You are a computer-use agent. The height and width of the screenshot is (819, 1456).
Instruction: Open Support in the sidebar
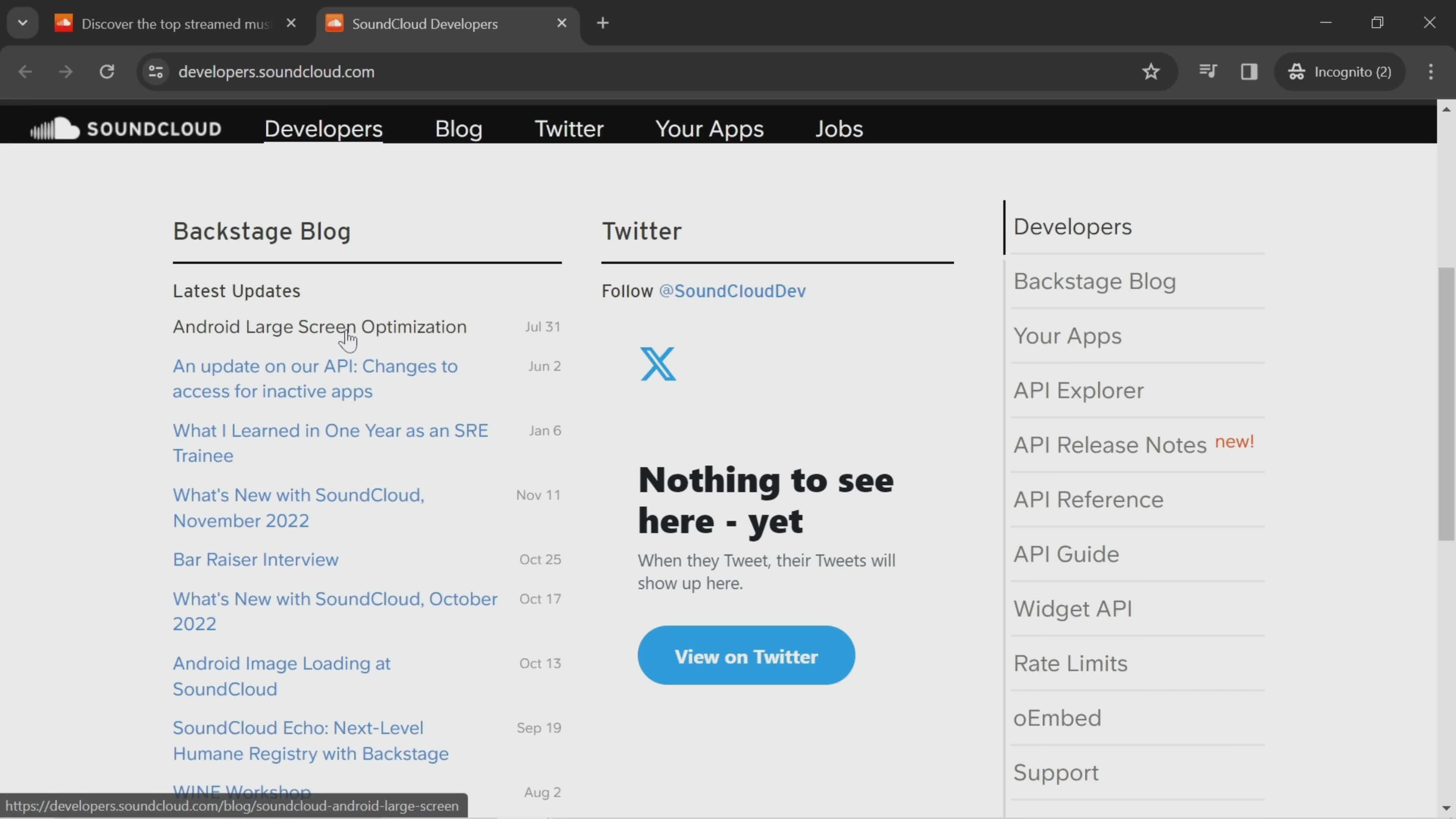click(1055, 773)
